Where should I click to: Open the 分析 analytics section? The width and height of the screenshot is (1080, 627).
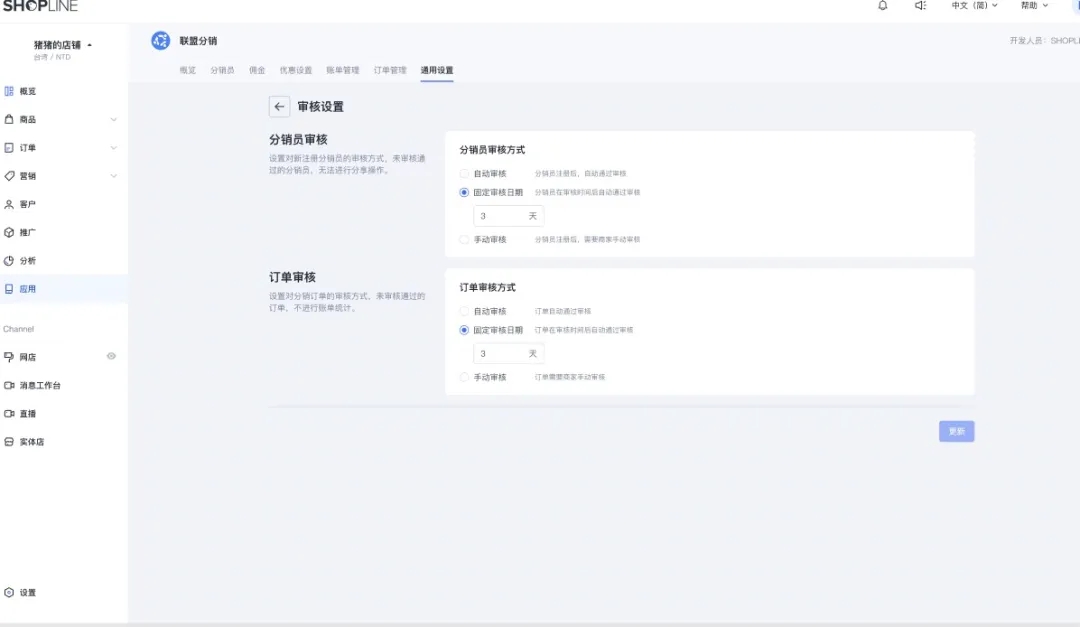(27, 260)
